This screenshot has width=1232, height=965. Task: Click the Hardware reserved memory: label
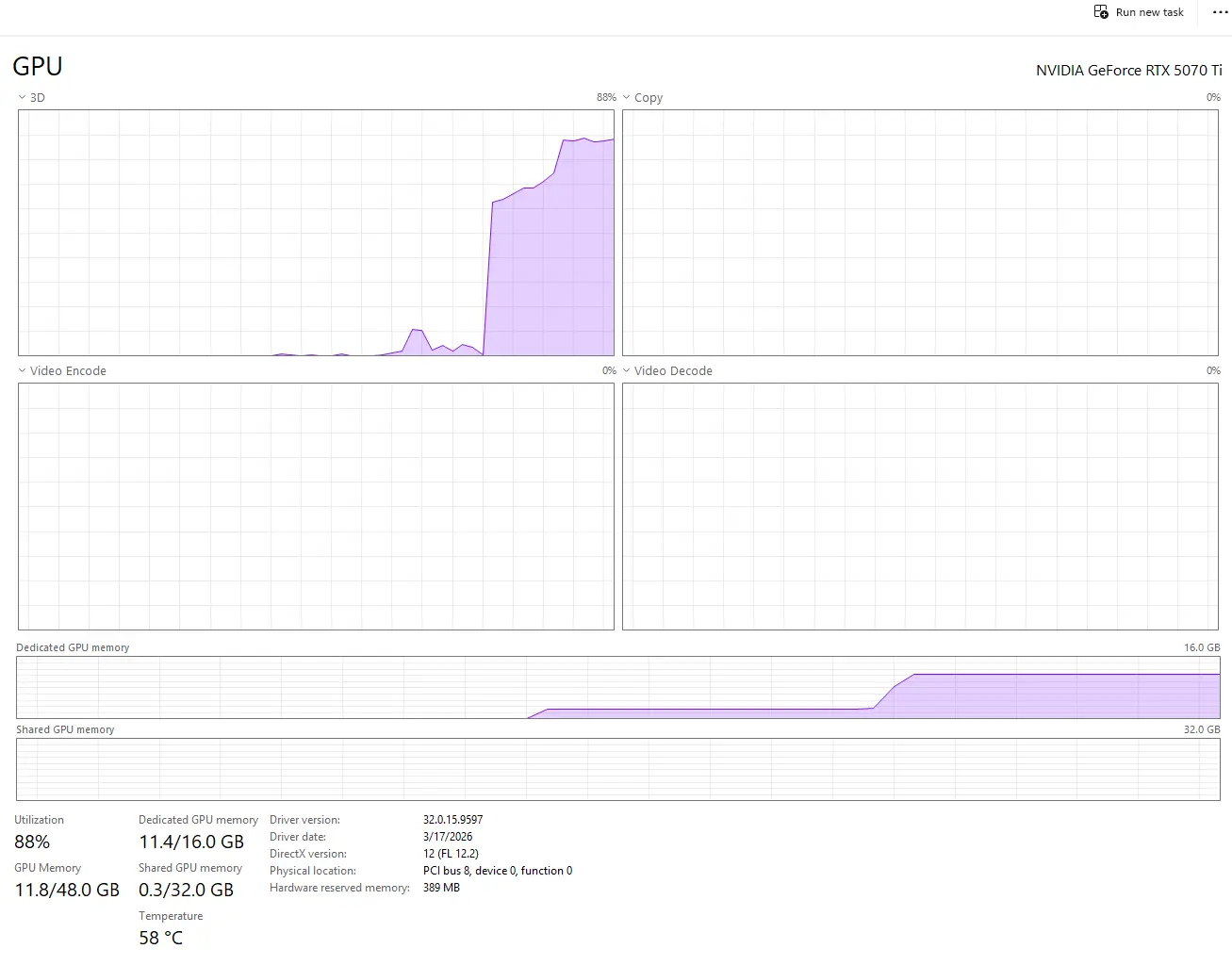coord(339,888)
